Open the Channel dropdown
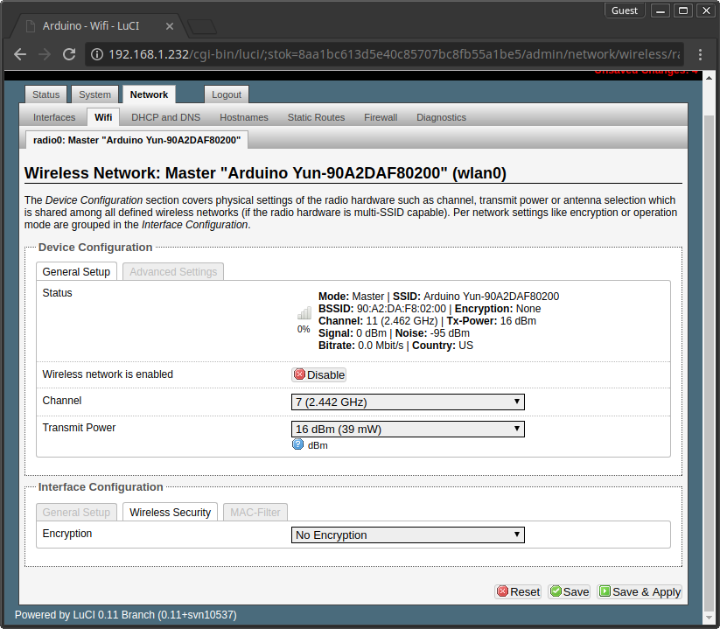720x629 pixels. [408, 402]
